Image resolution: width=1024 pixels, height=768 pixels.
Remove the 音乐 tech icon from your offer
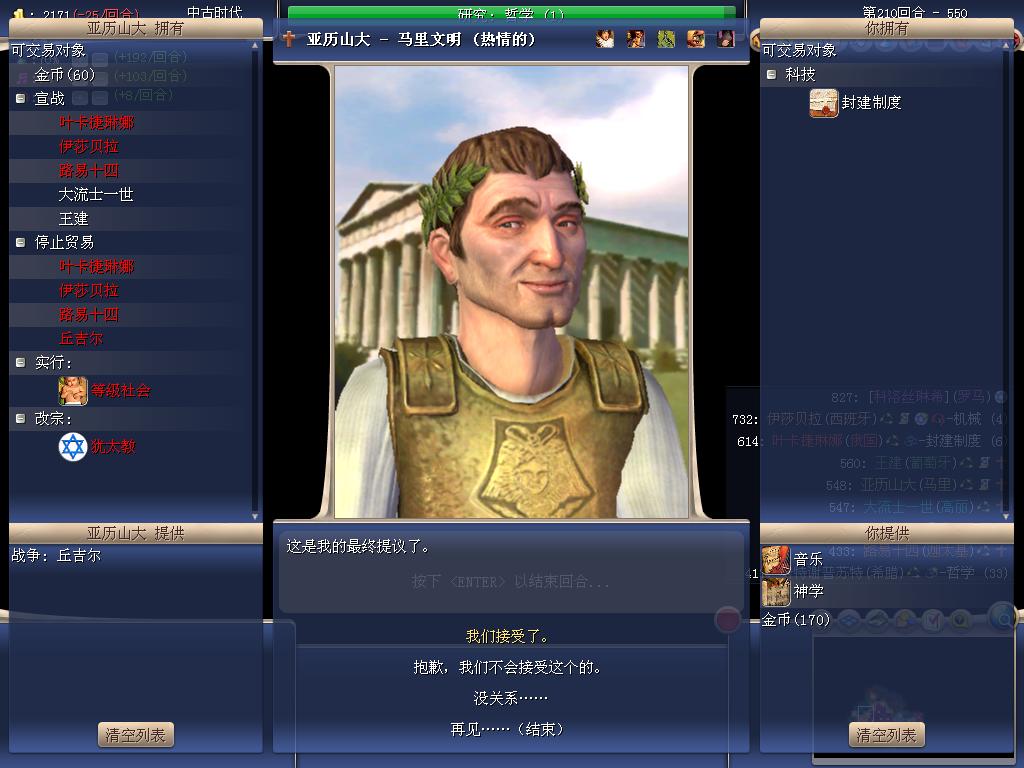pyautogui.click(x=776, y=560)
